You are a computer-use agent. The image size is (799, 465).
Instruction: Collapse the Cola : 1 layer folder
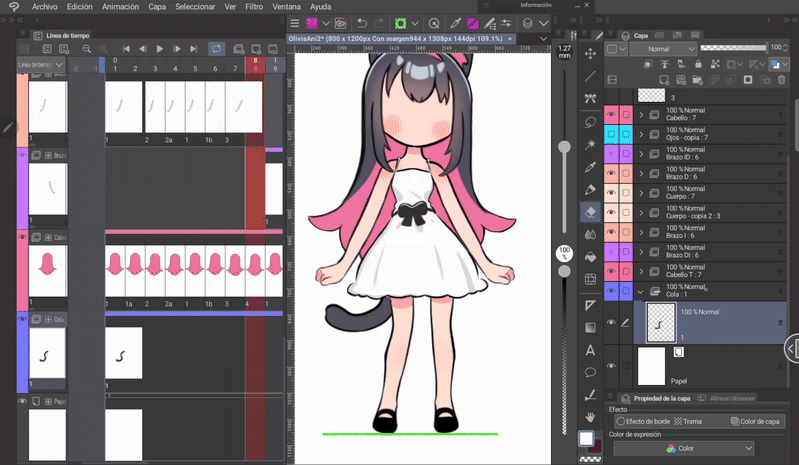pyautogui.click(x=641, y=291)
